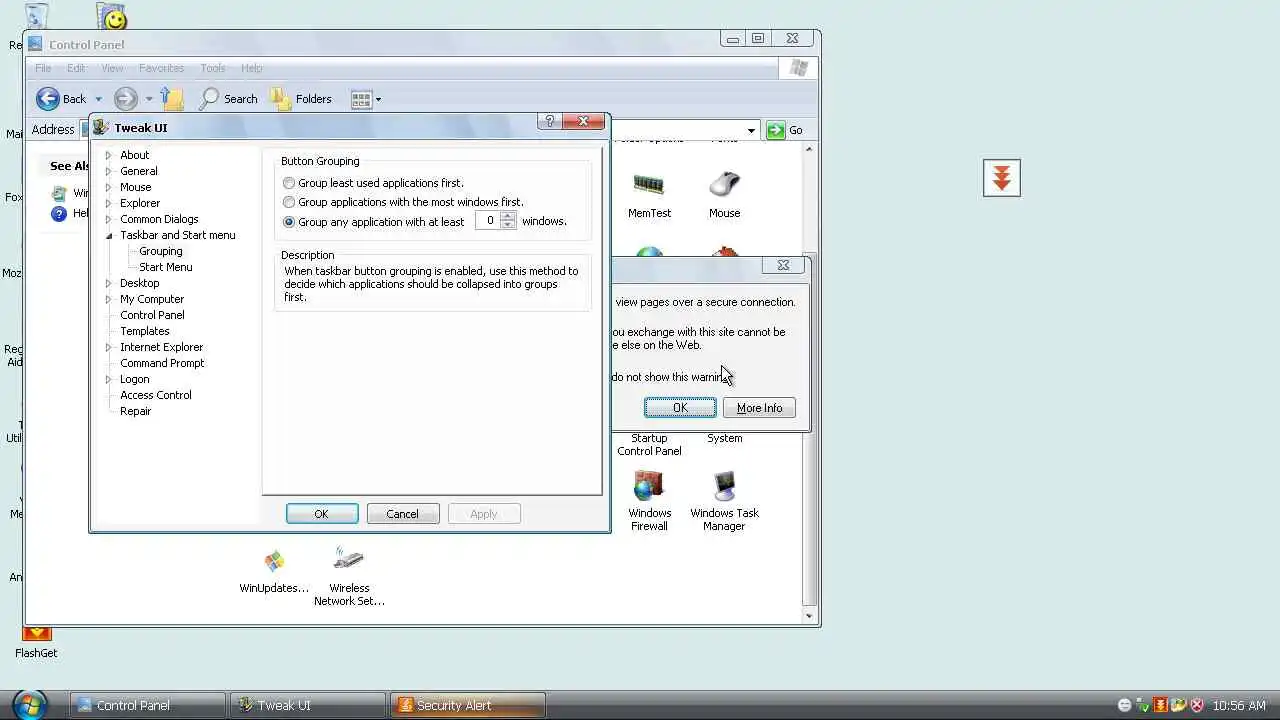Click the red shield security tray icon
Viewport: 1280px width, 720px height.
[1197, 705]
